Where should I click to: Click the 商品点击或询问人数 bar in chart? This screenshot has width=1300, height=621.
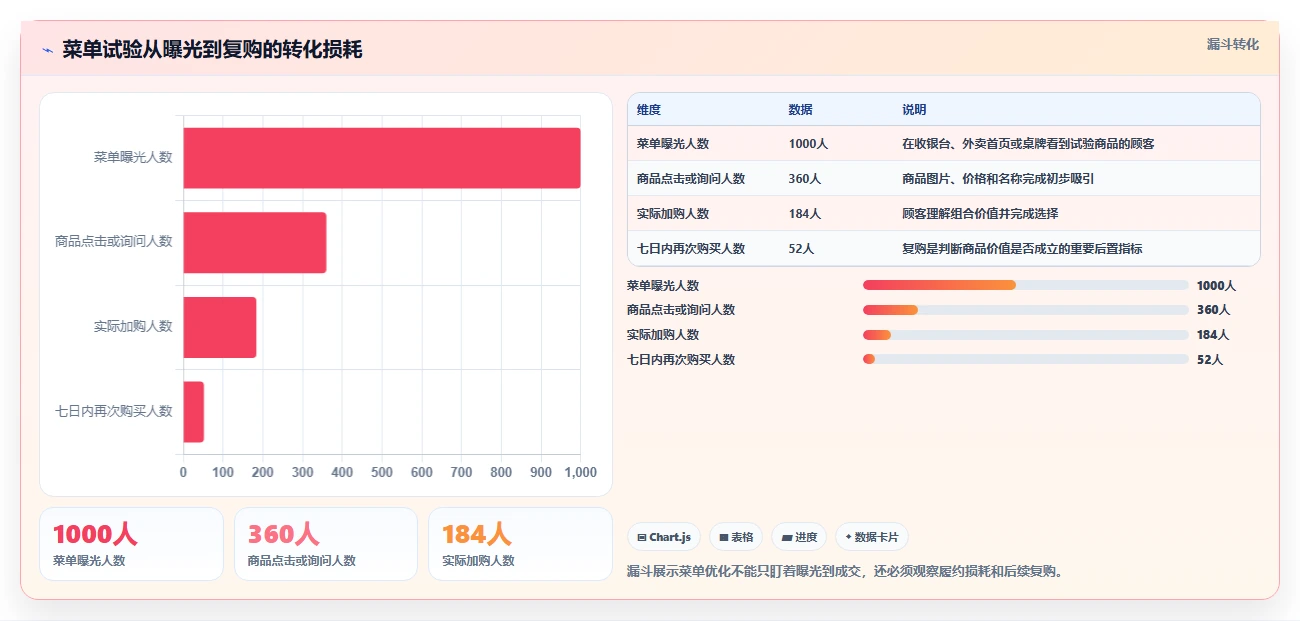tap(254, 242)
